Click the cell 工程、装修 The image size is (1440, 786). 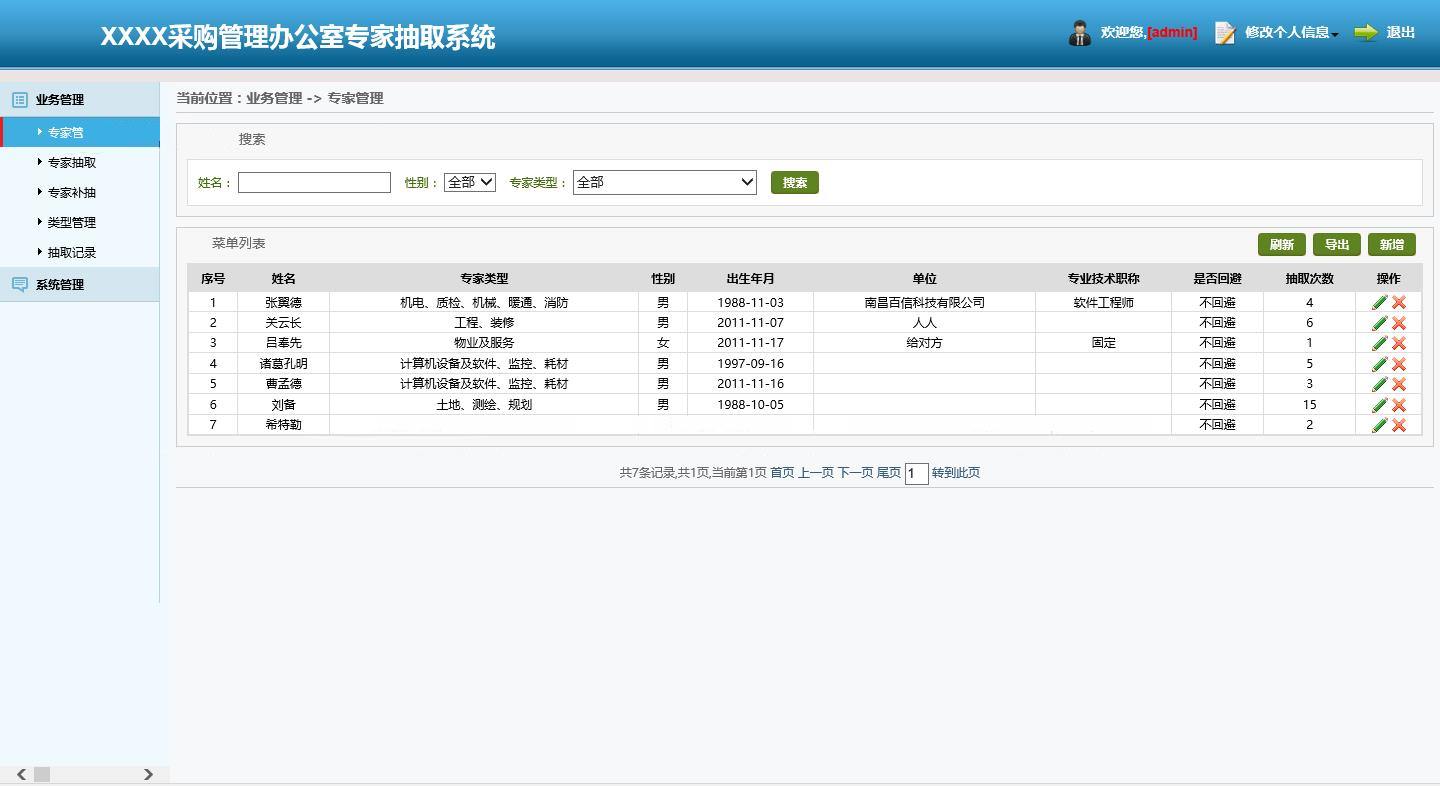[x=484, y=323]
